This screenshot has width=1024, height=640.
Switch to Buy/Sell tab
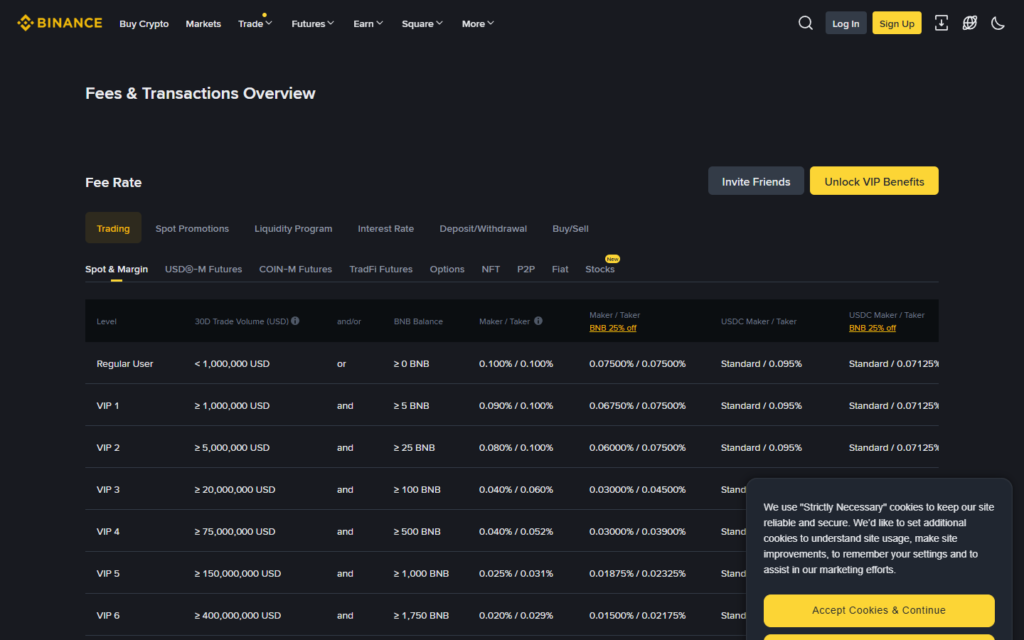point(570,229)
